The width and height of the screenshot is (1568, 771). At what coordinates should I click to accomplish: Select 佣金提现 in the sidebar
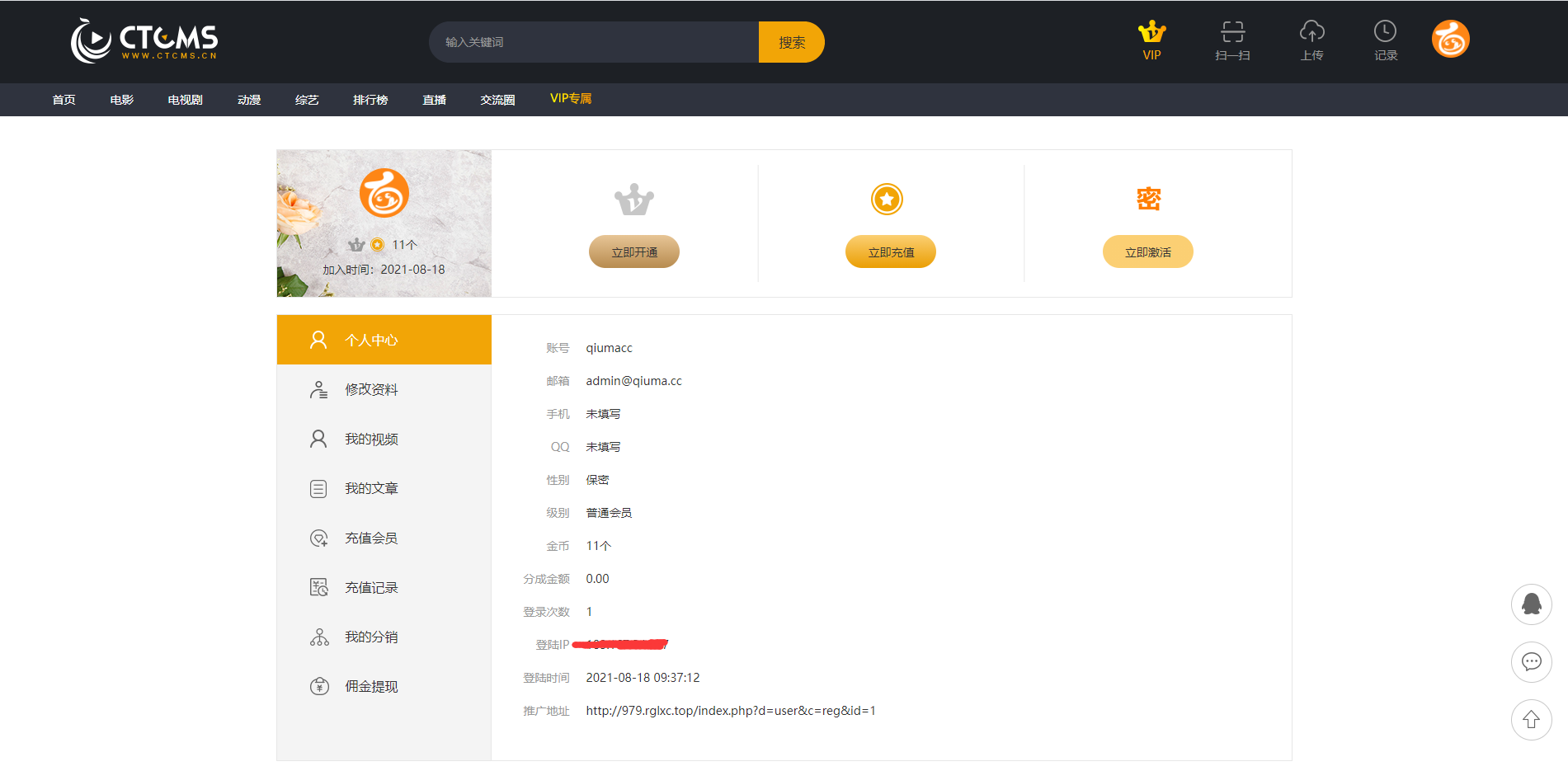[371, 686]
